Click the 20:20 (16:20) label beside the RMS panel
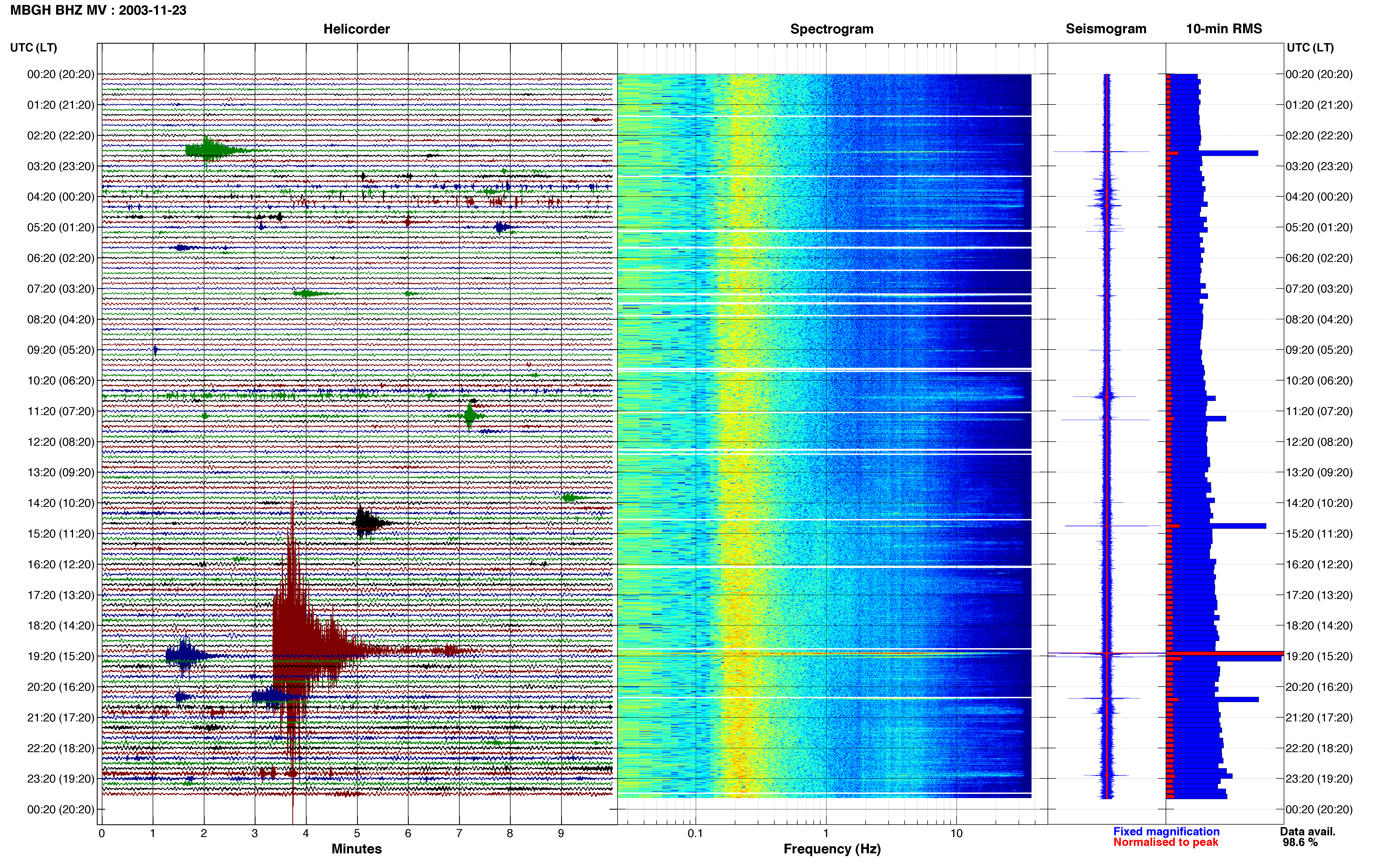Image resolution: width=1388 pixels, height=868 pixels. (1319, 687)
